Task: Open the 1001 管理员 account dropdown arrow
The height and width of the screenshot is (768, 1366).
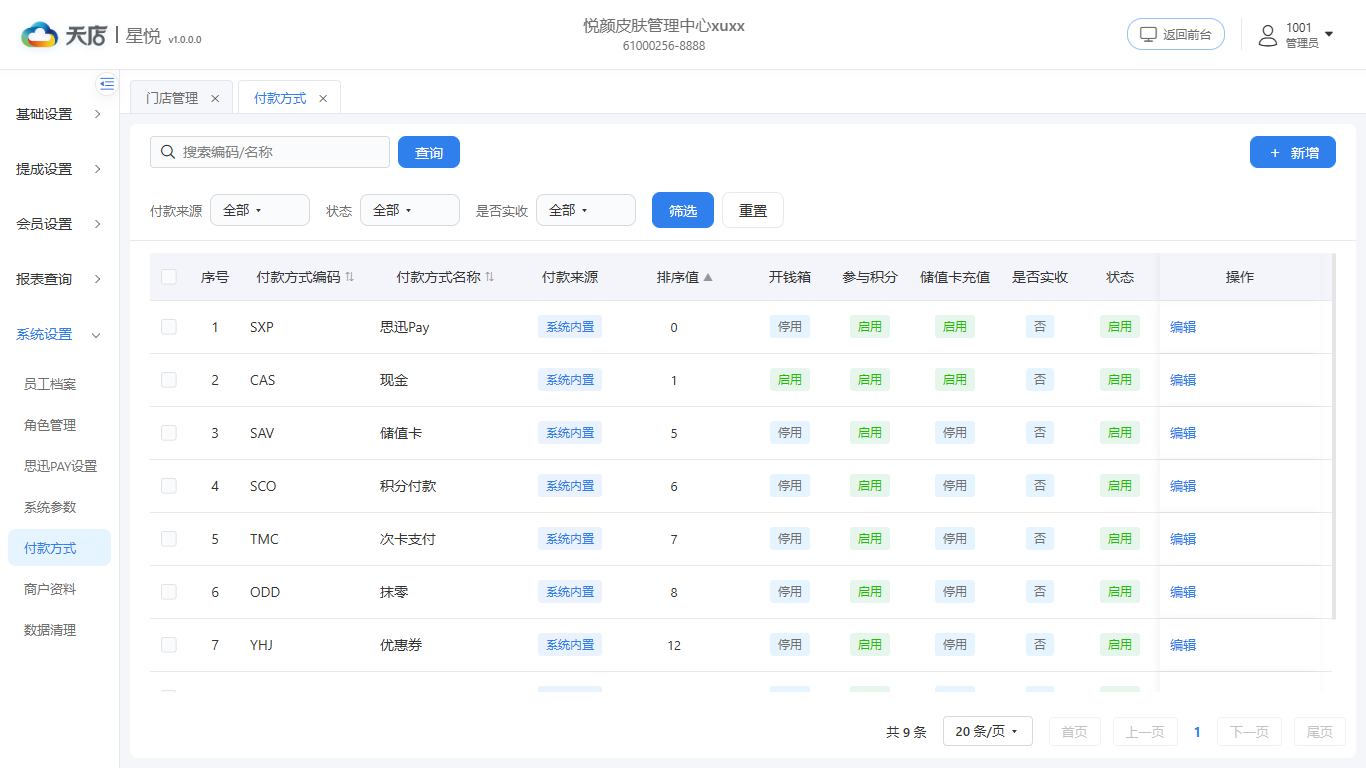Action: pyautogui.click(x=1329, y=34)
